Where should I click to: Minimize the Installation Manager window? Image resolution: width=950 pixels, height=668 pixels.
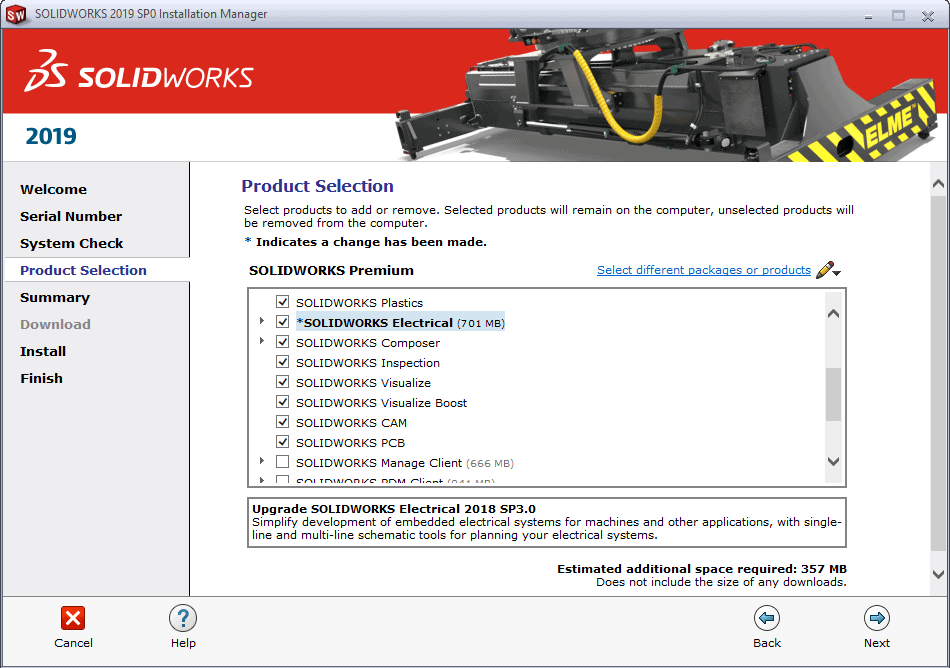pos(869,16)
